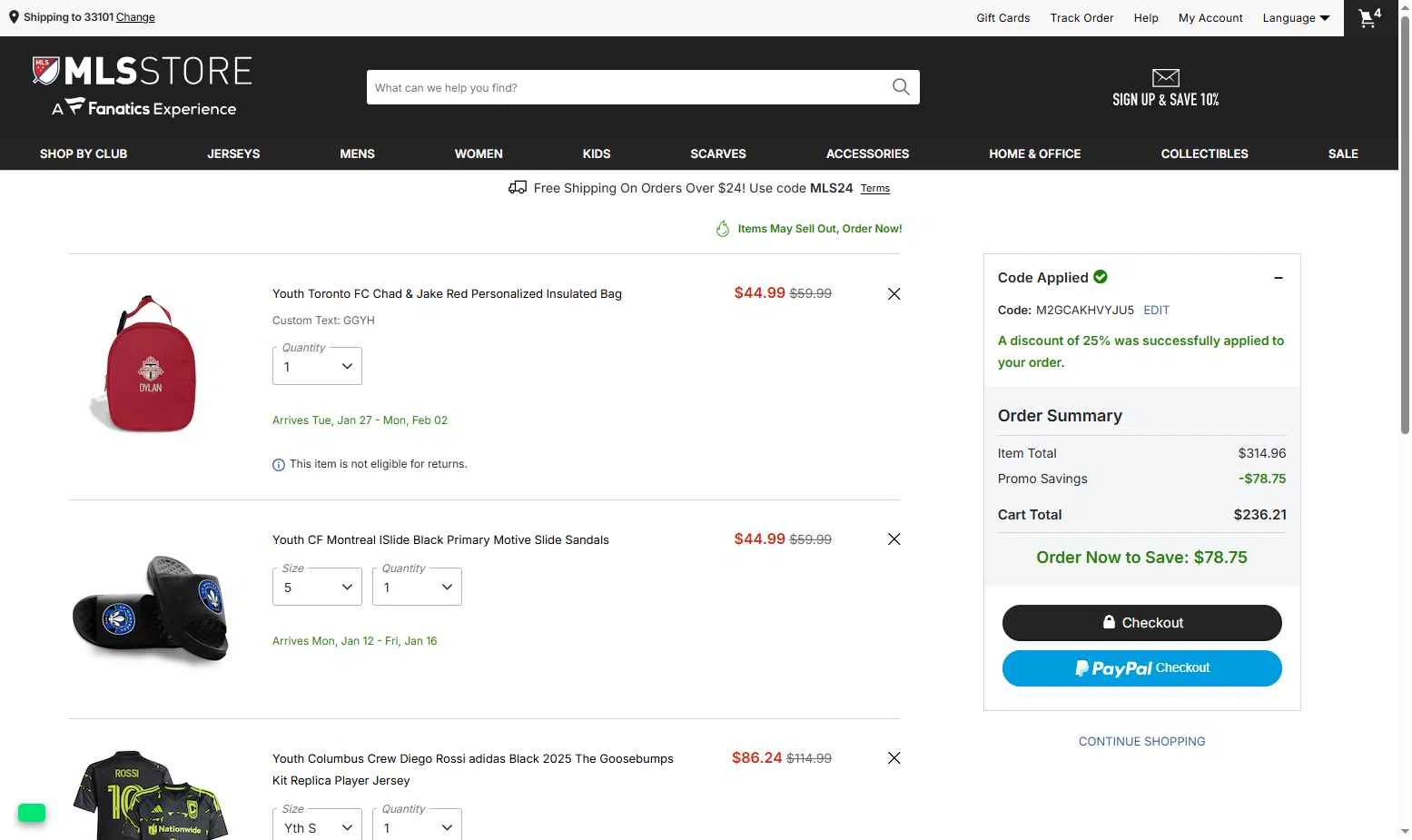Click the Item Total $314.96 value
The height and width of the screenshot is (840, 1412).
[x=1262, y=453]
